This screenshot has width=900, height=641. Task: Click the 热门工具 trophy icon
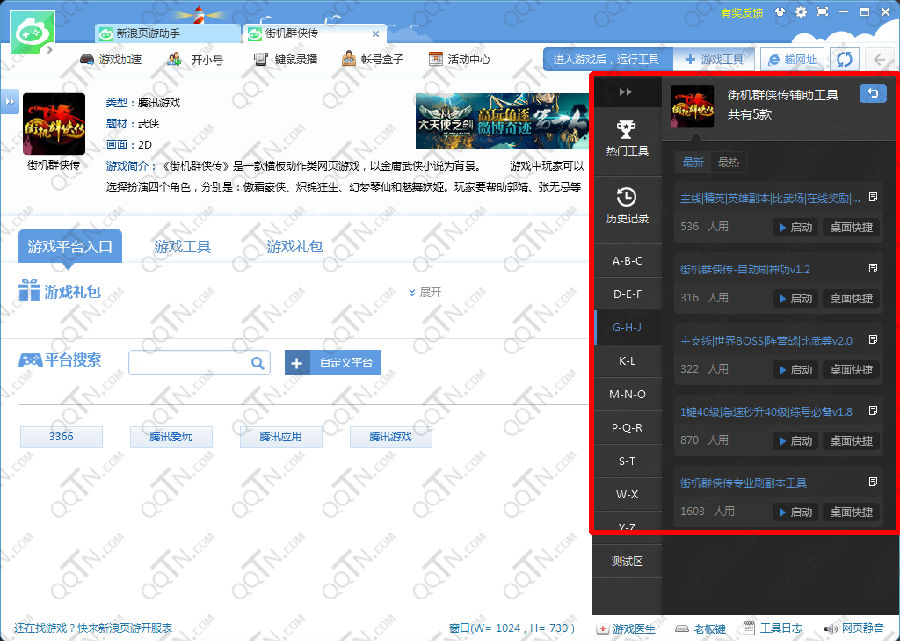tap(627, 130)
